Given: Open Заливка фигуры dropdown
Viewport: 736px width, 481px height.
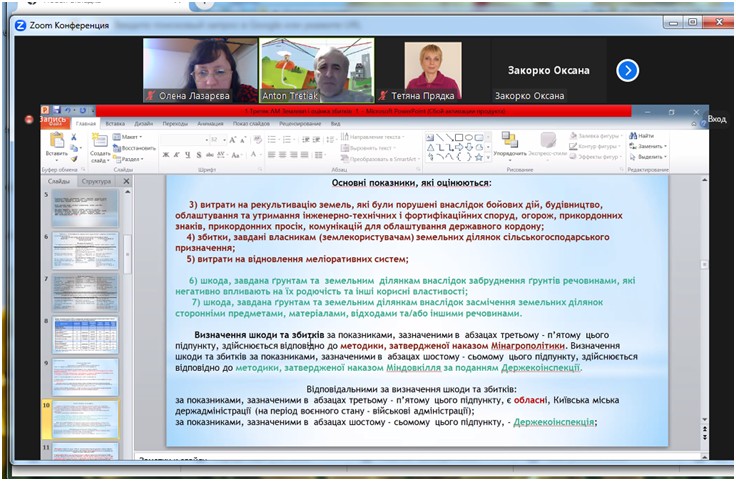Looking at the screenshot, I should coord(596,136).
